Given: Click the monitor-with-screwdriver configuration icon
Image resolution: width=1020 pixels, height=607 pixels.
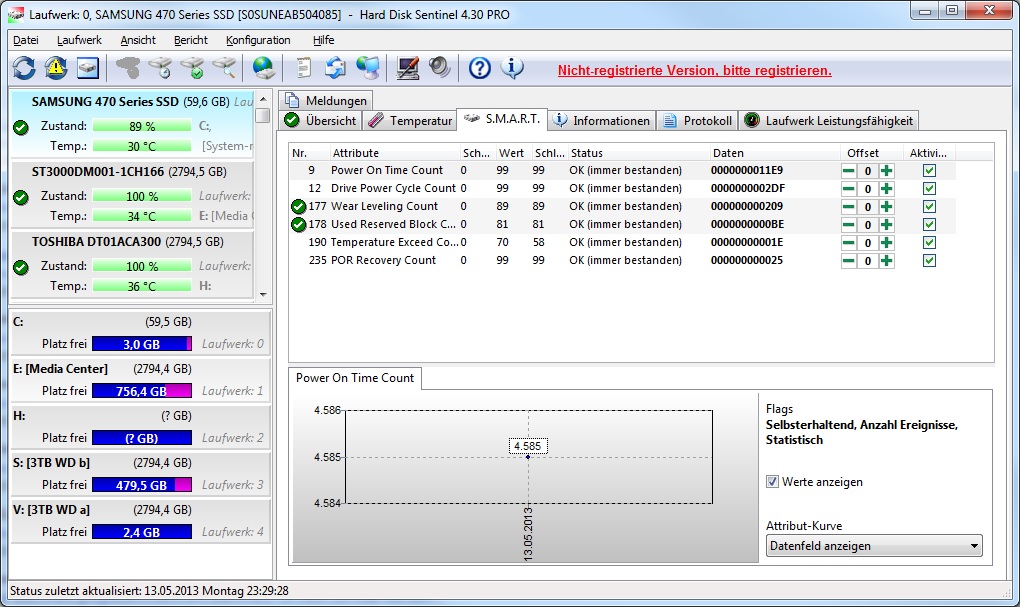Looking at the screenshot, I should pos(408,68).
